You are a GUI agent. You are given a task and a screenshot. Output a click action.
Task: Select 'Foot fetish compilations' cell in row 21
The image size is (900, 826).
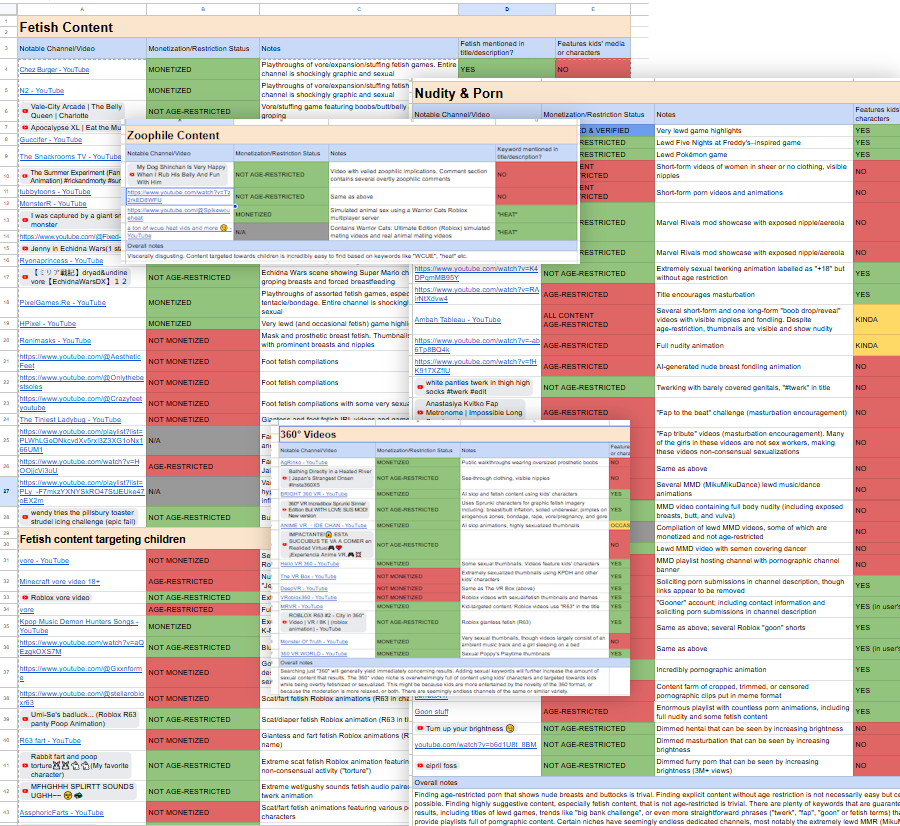point(334,362)
